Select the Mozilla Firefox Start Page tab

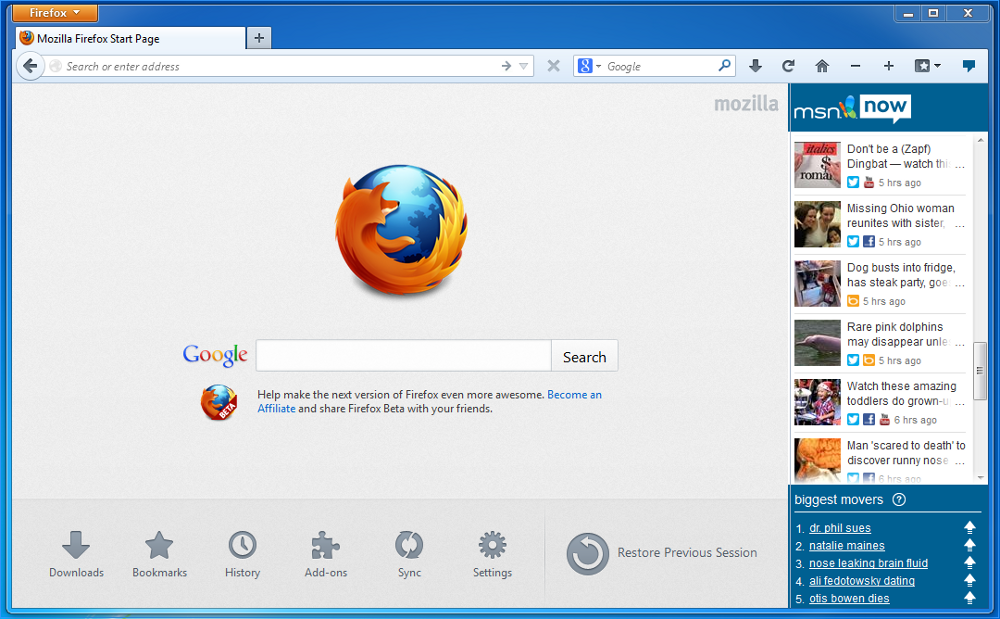pyautogui.click(x=130, y=38)
